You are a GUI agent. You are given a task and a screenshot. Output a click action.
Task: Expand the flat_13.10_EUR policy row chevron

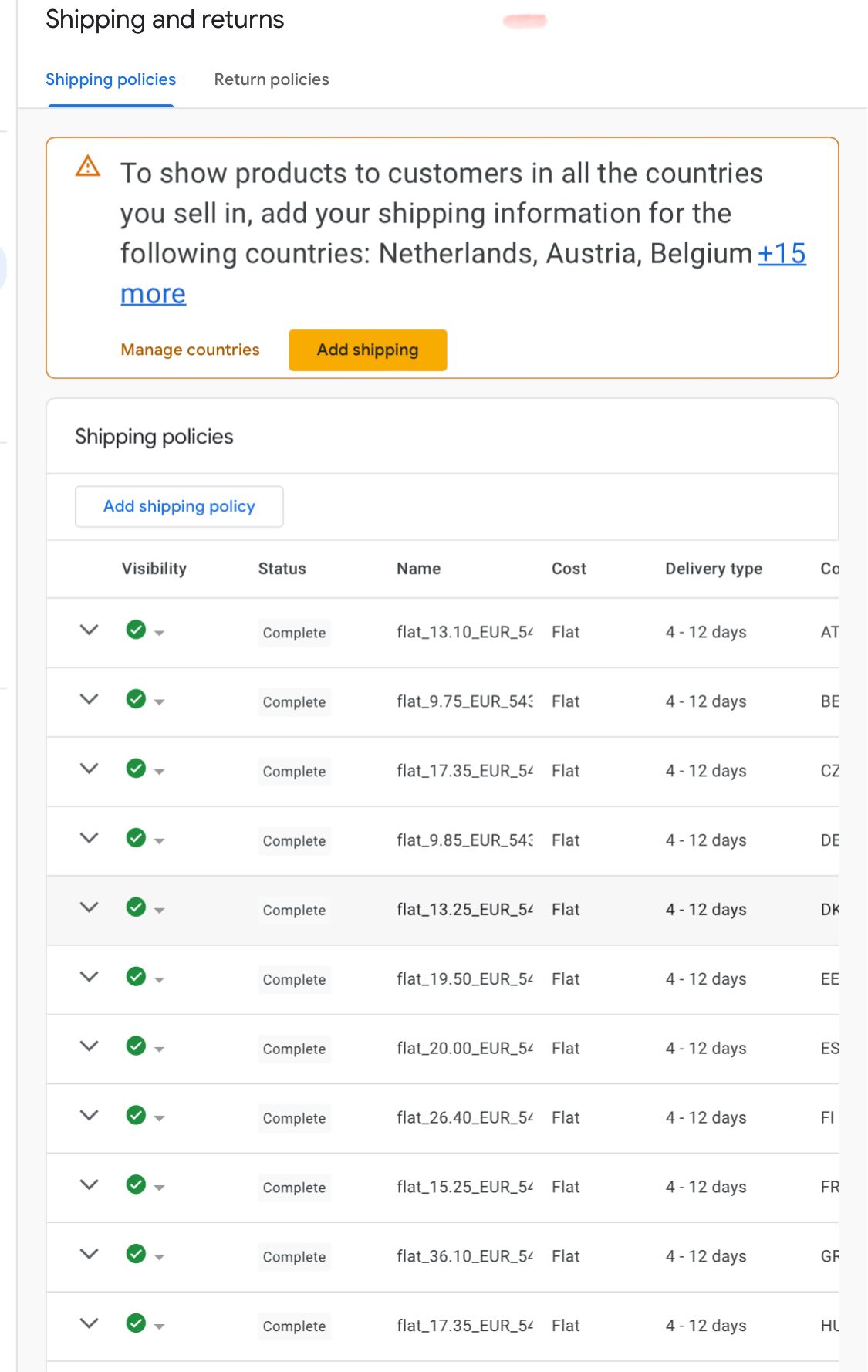pos(90,630)
